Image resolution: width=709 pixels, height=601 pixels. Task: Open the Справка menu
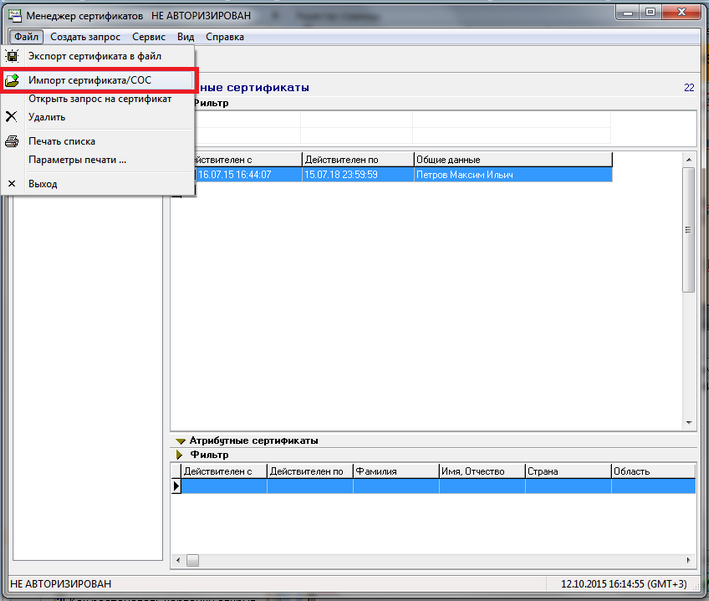(x=224, y=36)
